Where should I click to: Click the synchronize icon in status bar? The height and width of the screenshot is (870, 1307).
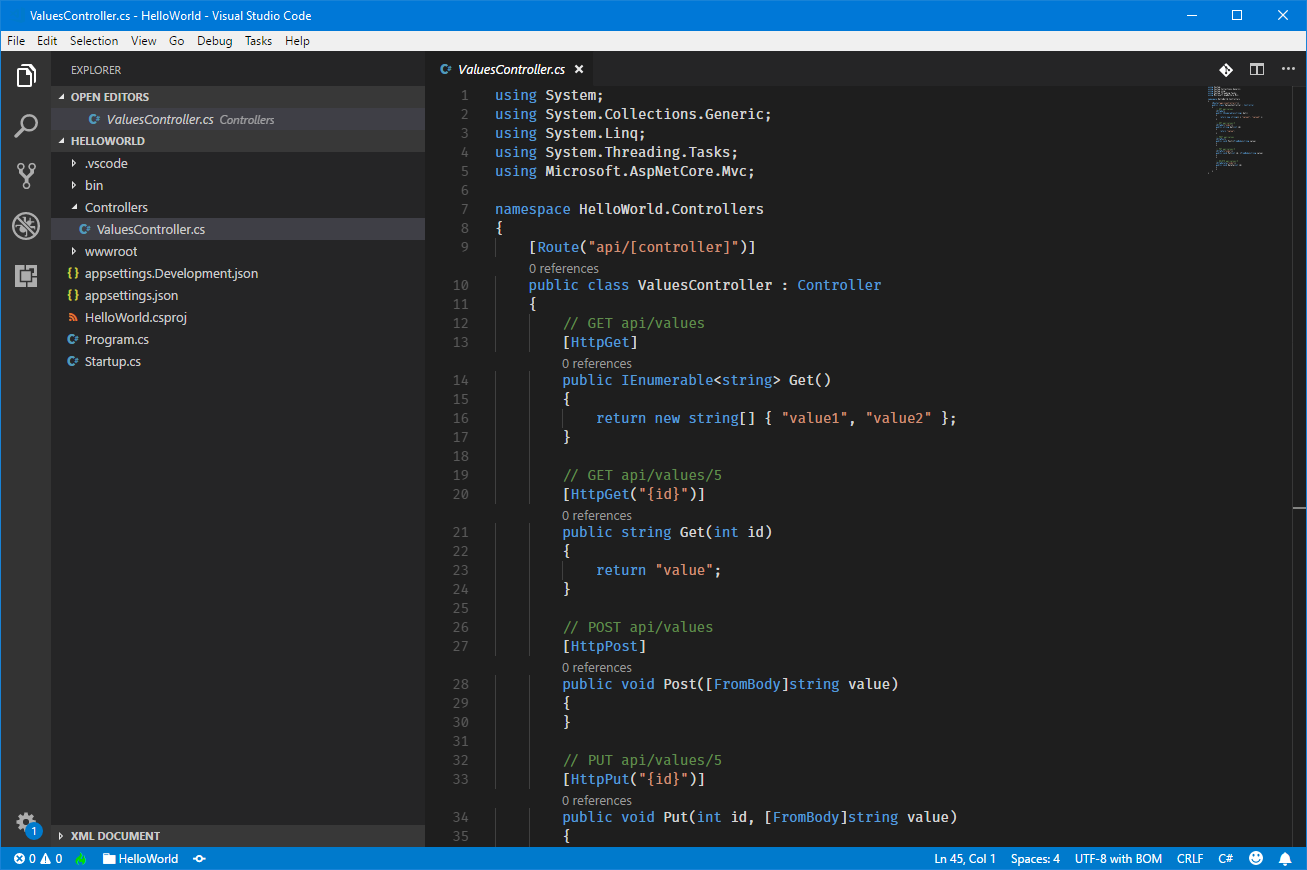[x=200, y=858]
